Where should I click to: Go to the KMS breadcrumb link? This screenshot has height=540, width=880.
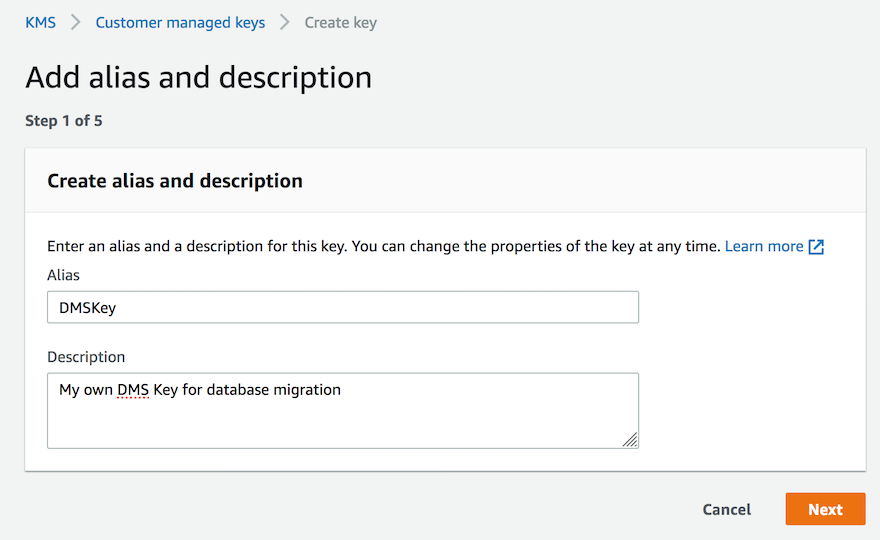pos(41,22)
